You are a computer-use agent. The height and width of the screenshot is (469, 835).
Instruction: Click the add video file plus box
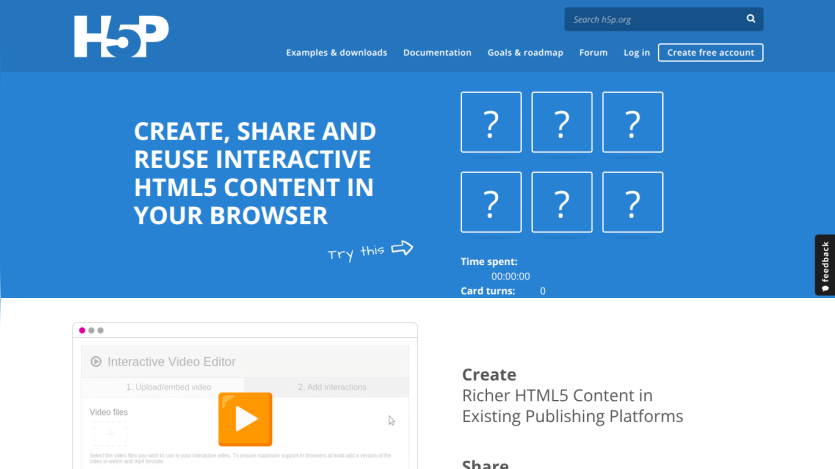coord(110,434)
